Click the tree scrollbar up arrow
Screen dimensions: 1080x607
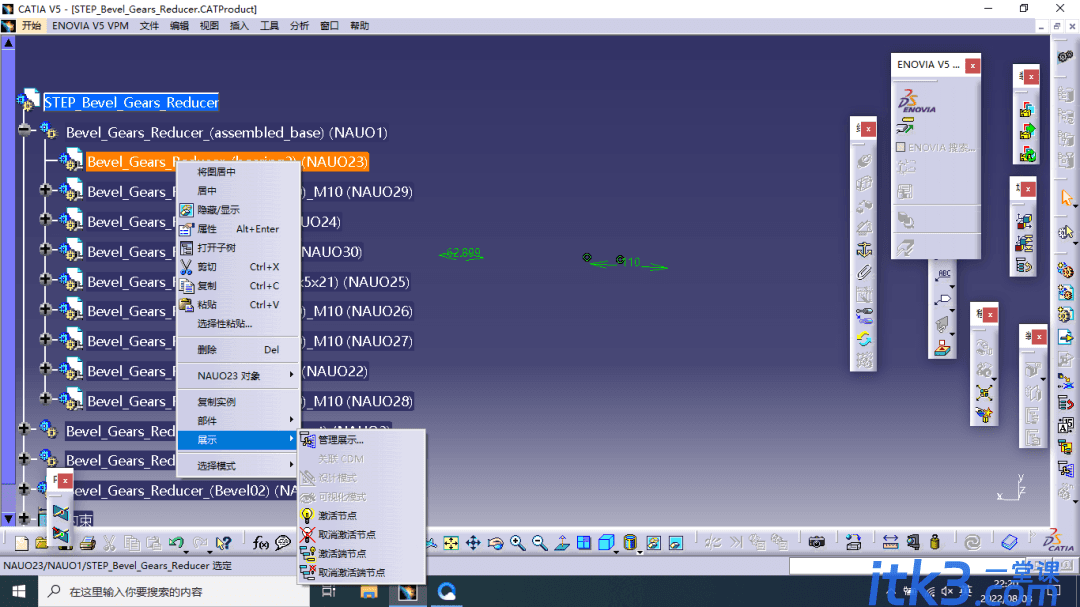coord(8,43)
